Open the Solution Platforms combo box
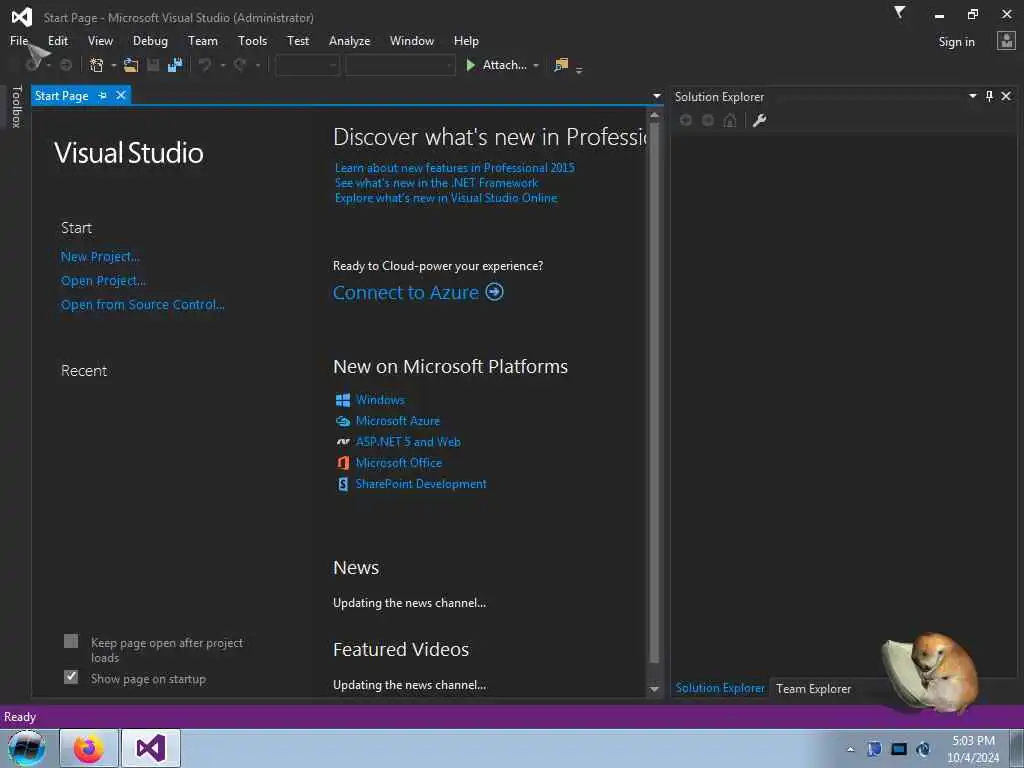 [x=400, y=65]
